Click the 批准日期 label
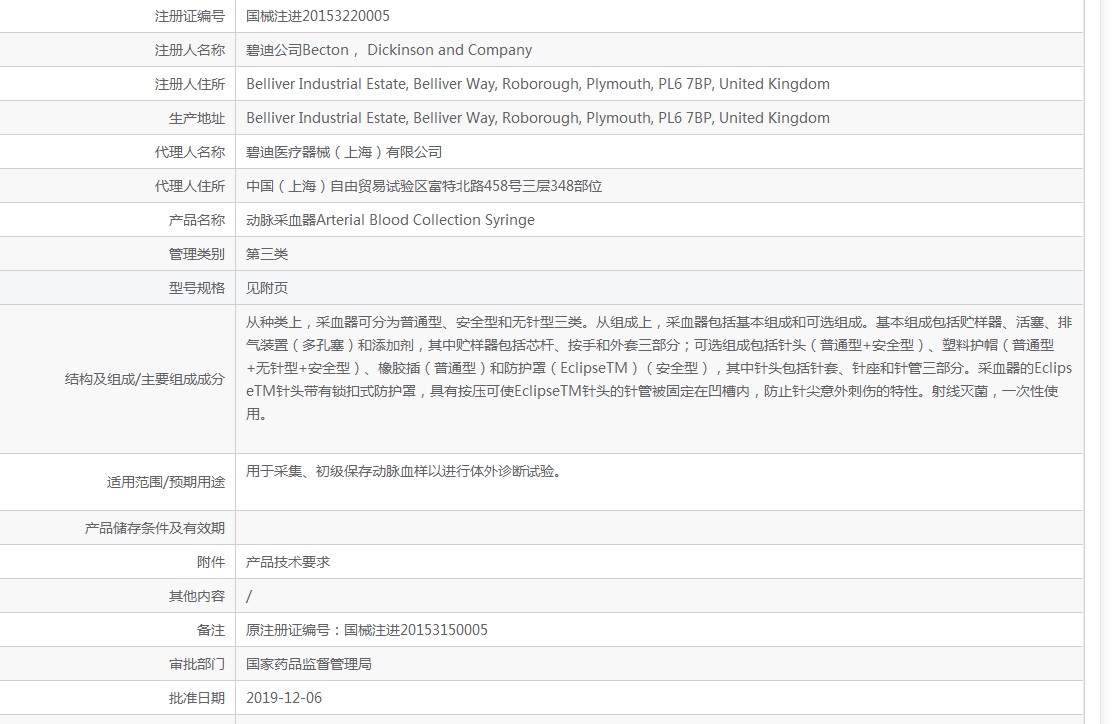Viewport: 1112px width, 724px height. pos(196,698)
